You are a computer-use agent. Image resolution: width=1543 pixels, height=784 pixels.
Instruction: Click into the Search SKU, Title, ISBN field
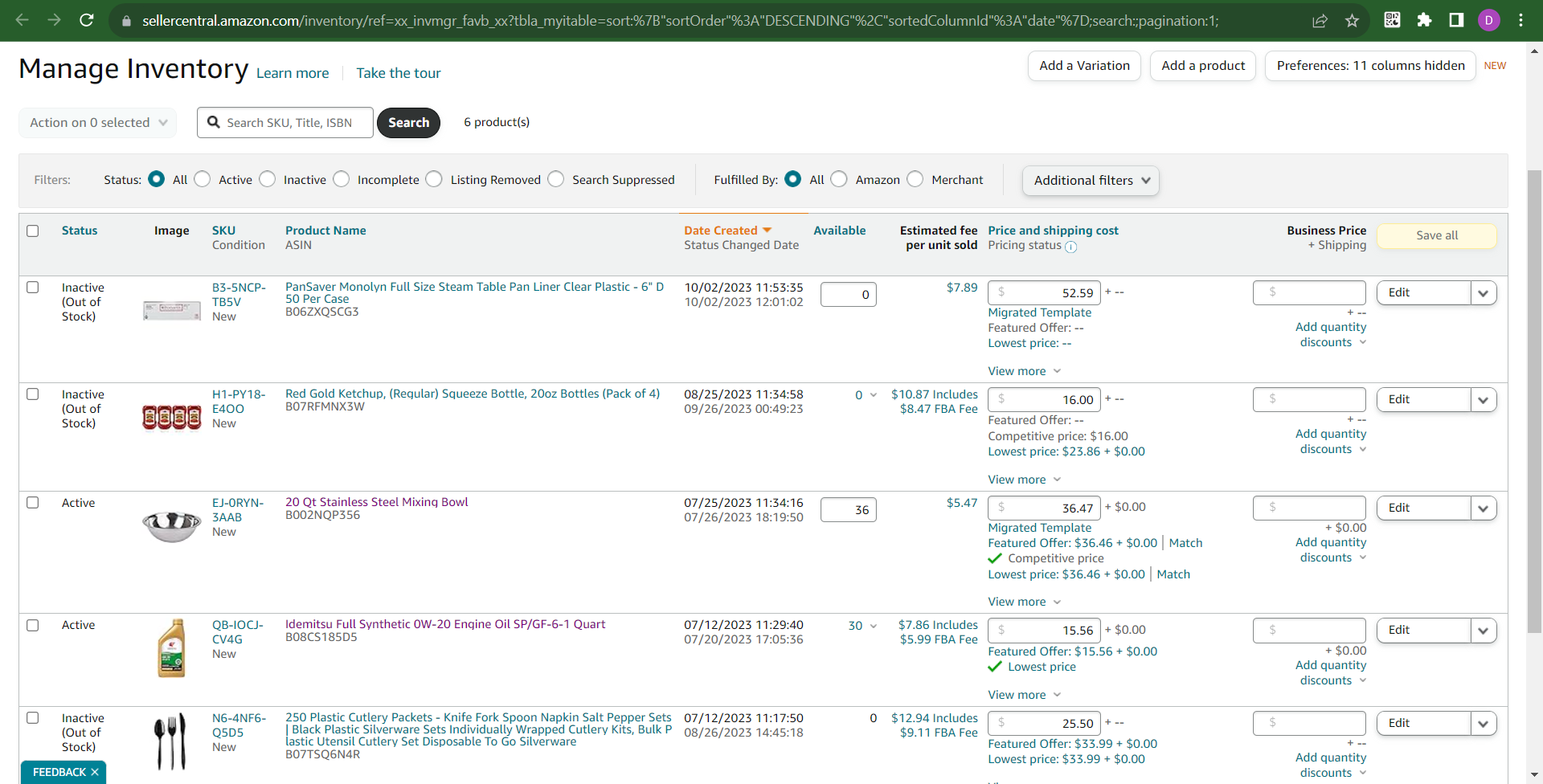tap(285, 123)
